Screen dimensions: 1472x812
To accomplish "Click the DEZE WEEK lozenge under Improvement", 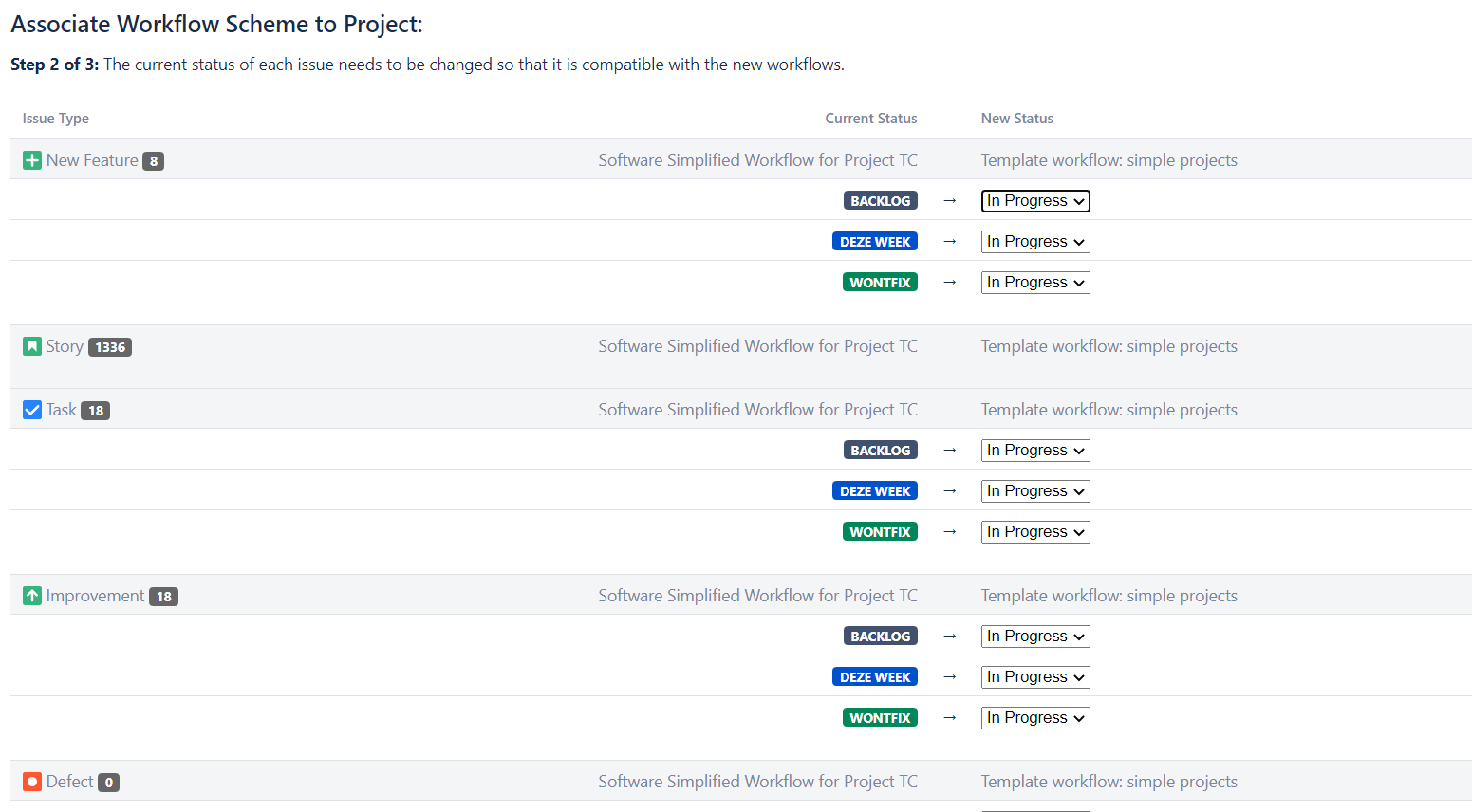I will [x=875, y=677].
